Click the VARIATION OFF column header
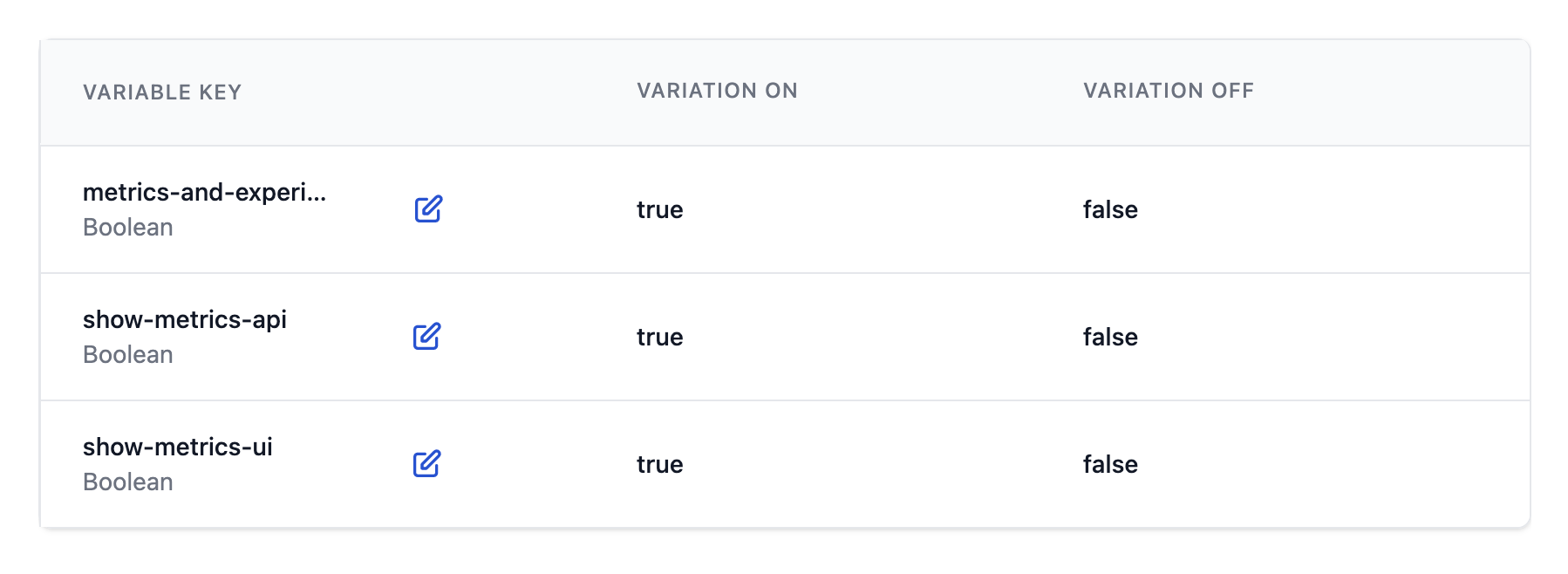Viewport: 1568px width, 574px height. tap(1168, 91)
